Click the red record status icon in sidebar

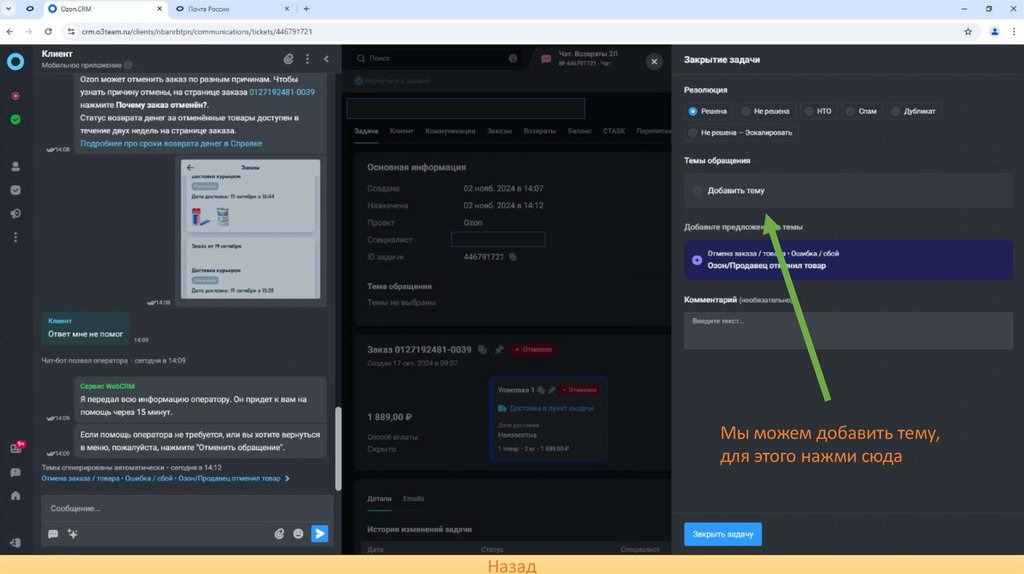[x=16, y=96]
